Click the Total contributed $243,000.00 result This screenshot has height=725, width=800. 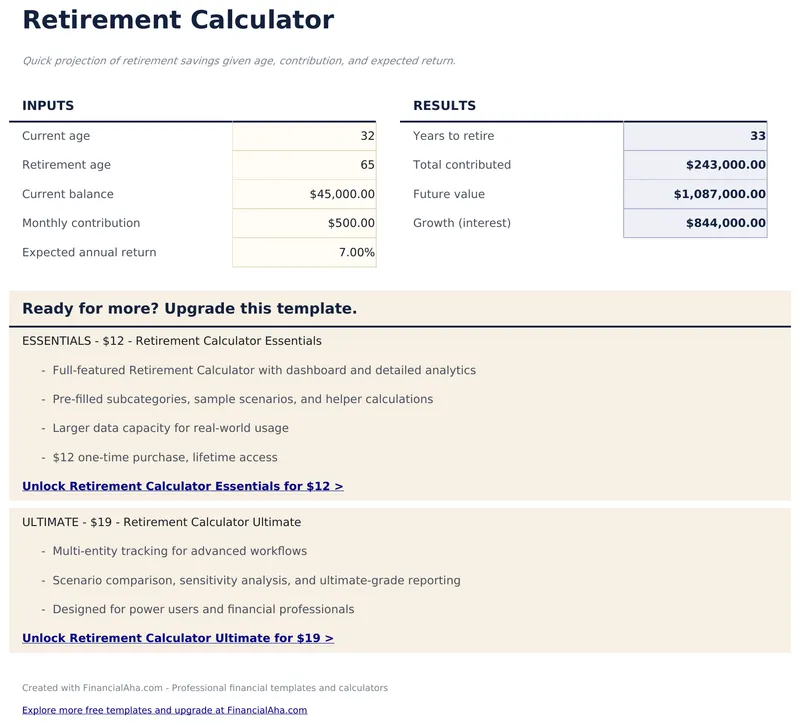pos(695,165)
